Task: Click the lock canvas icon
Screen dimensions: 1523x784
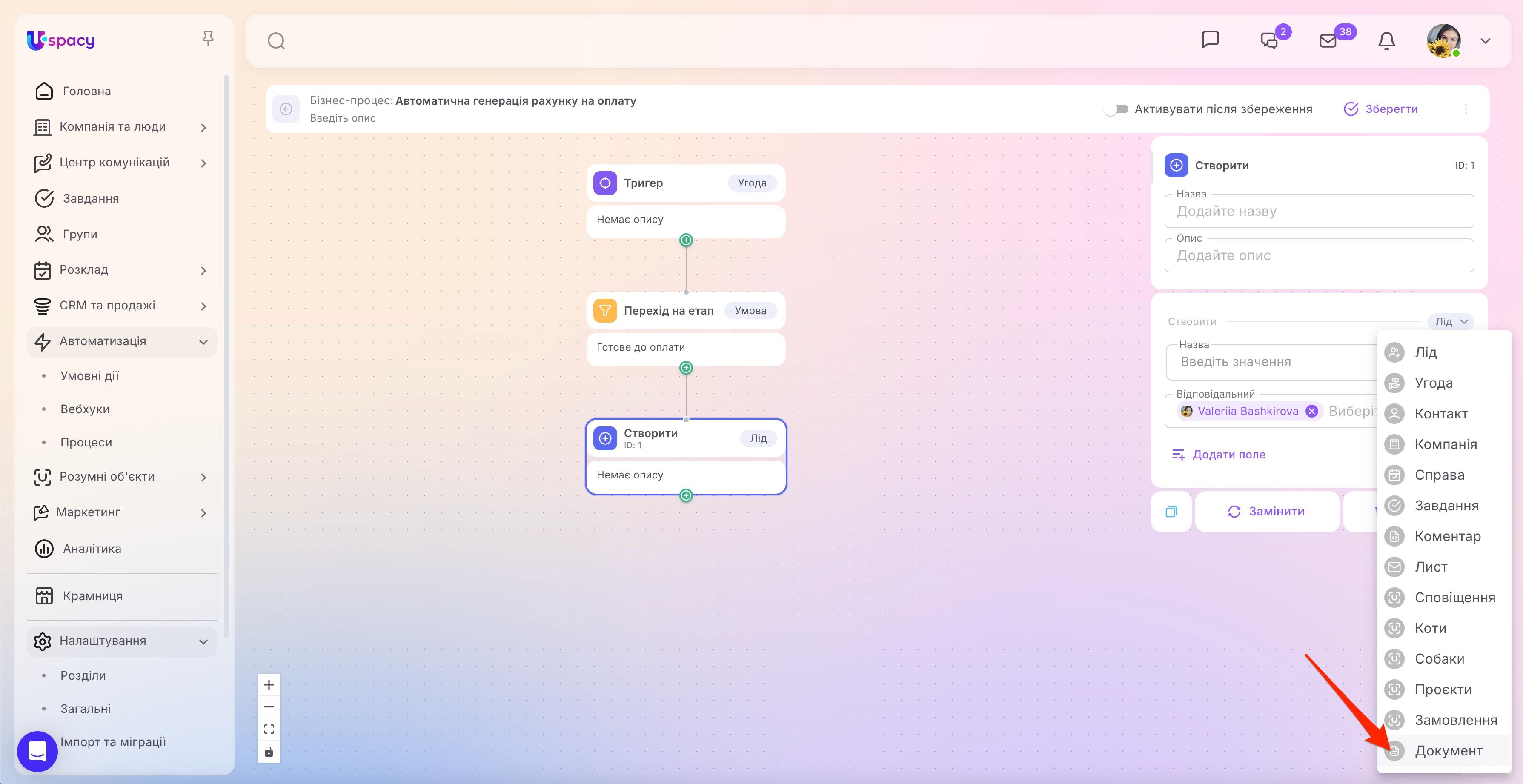Action: [x=269, y=752]
